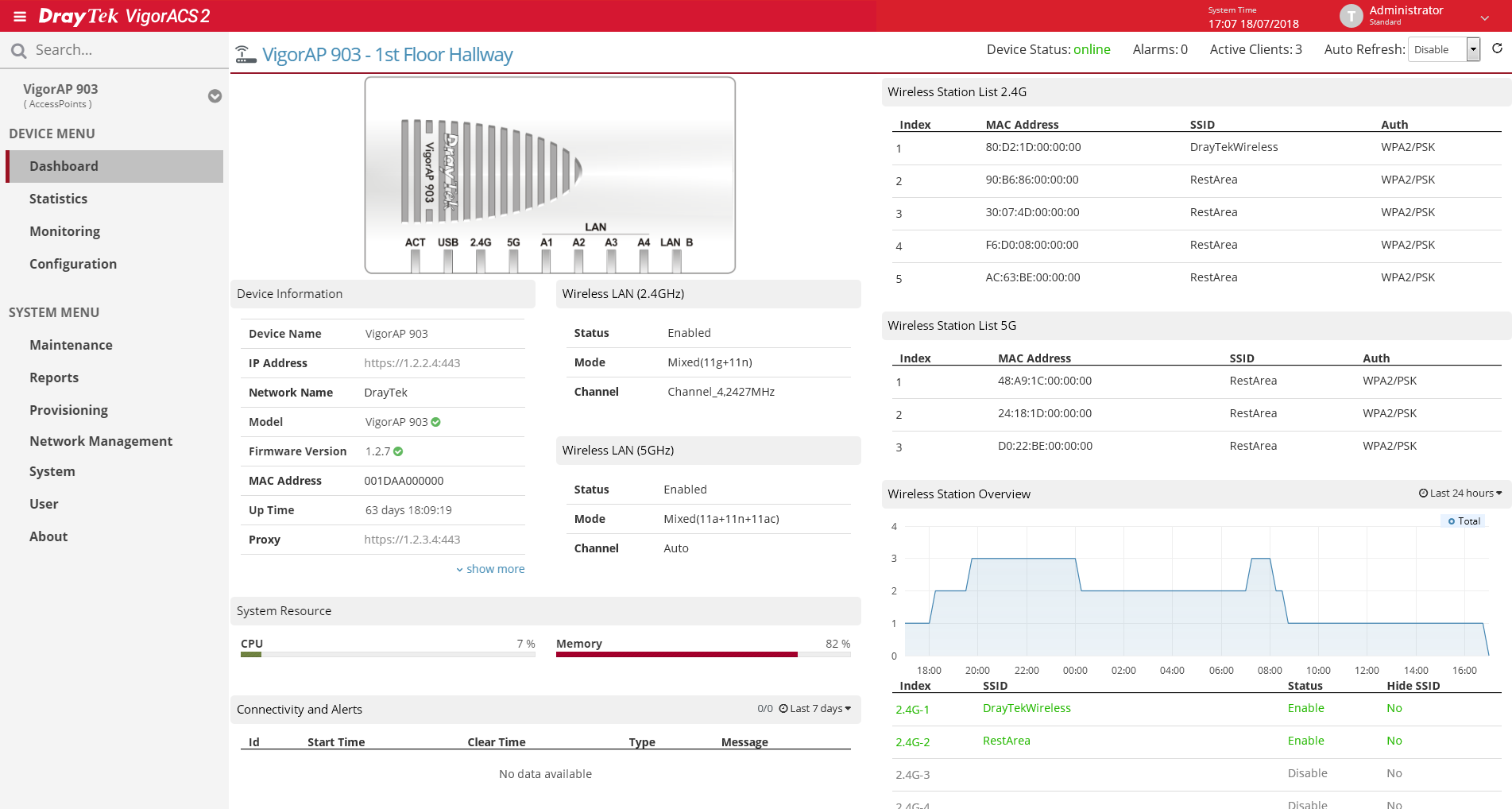1512x809 pixels.
Task: Click the USB LED indicator on device image
Action: 448,261
